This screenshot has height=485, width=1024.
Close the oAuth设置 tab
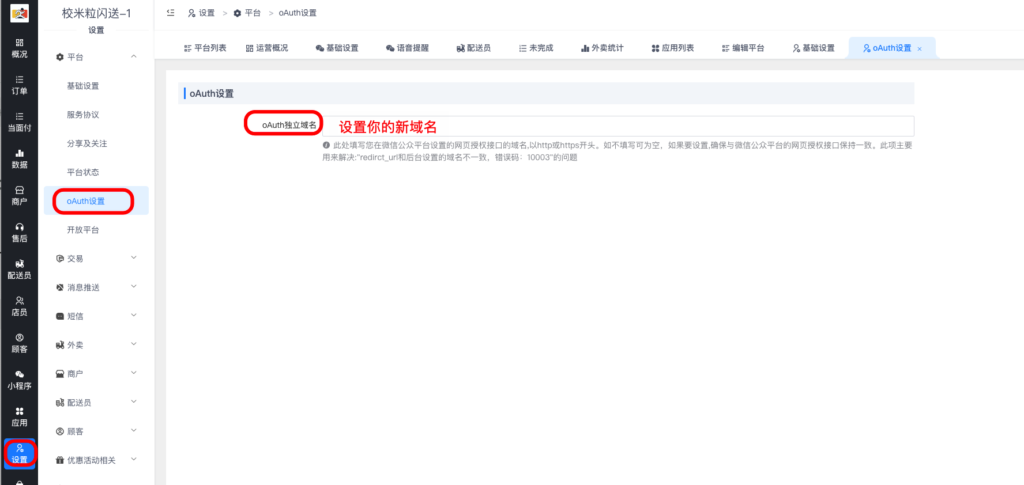[x=920, y=48]
